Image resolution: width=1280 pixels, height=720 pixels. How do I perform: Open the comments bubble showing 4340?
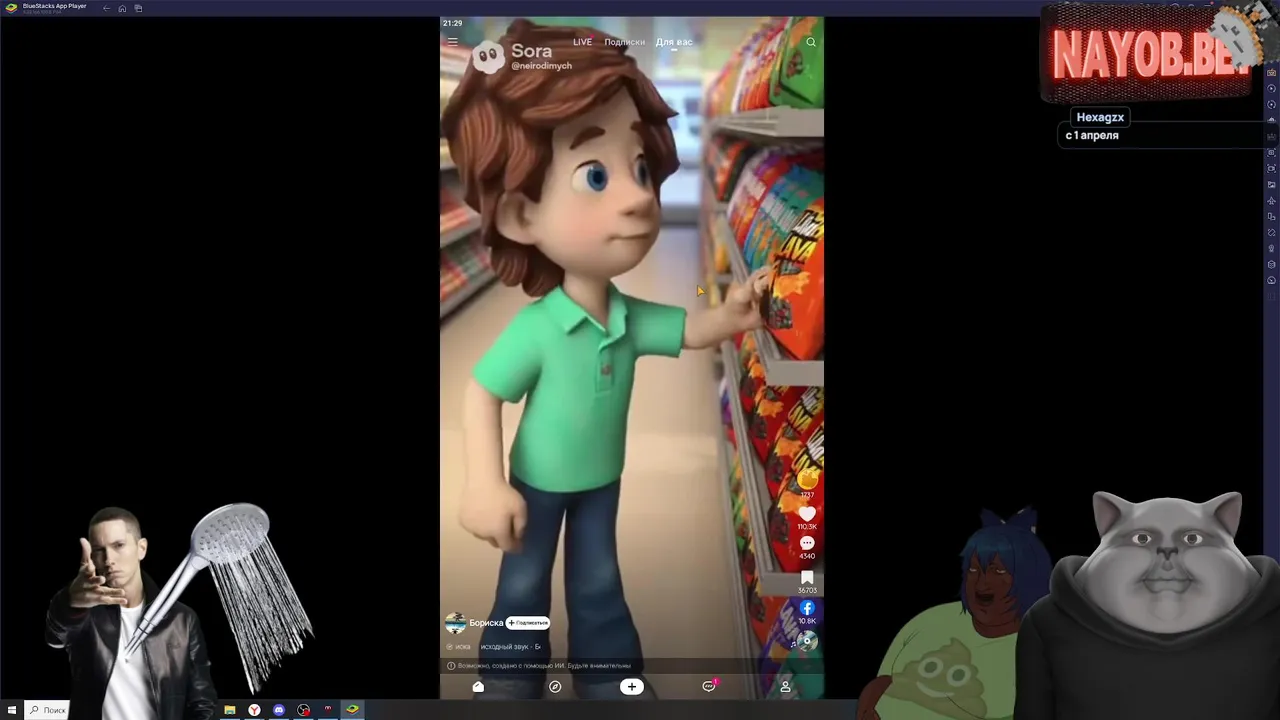807,543
